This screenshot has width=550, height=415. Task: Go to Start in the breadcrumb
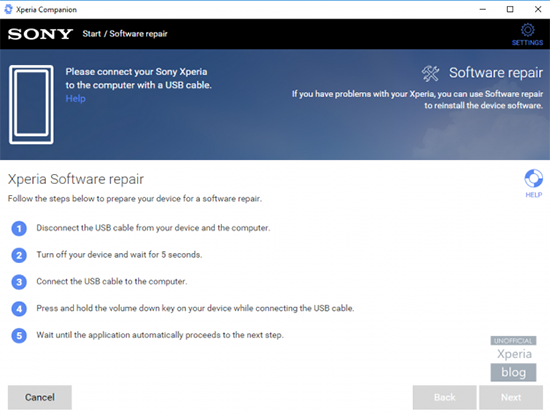(92, 34)
